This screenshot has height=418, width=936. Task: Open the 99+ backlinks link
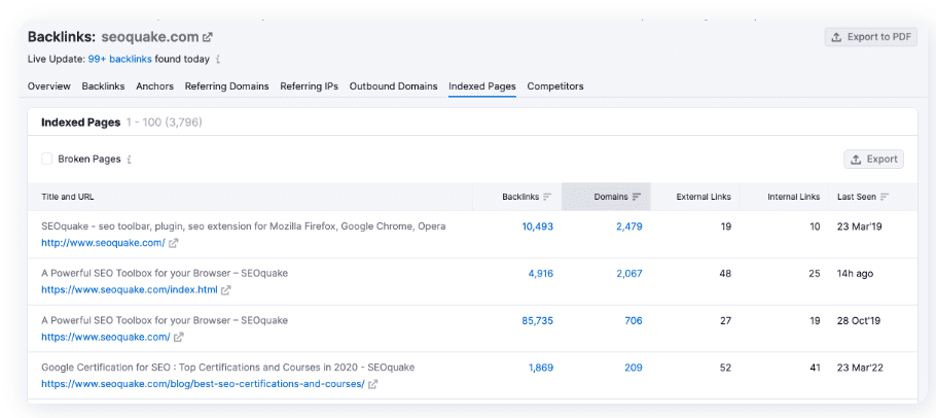pos(121,59)
